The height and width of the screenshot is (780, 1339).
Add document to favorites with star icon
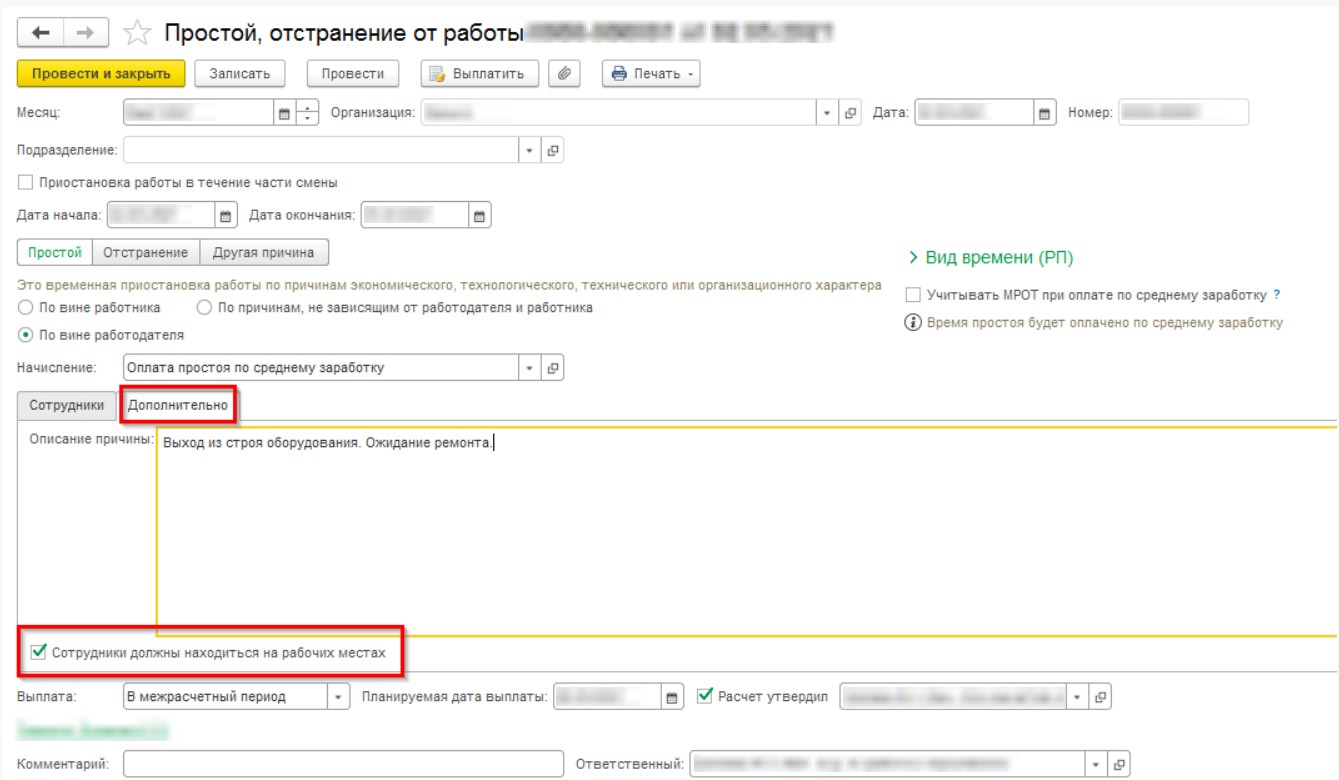pyautogui.click(x=135, y=34)
